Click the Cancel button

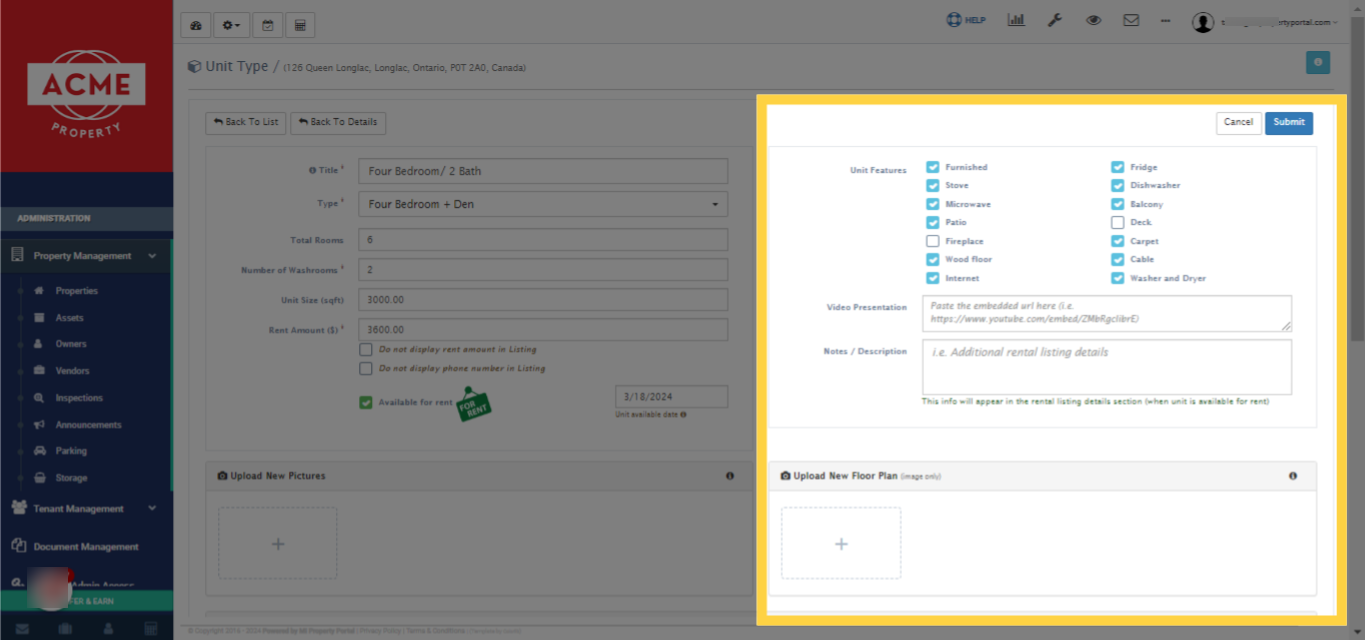[x=1238, y=122]
